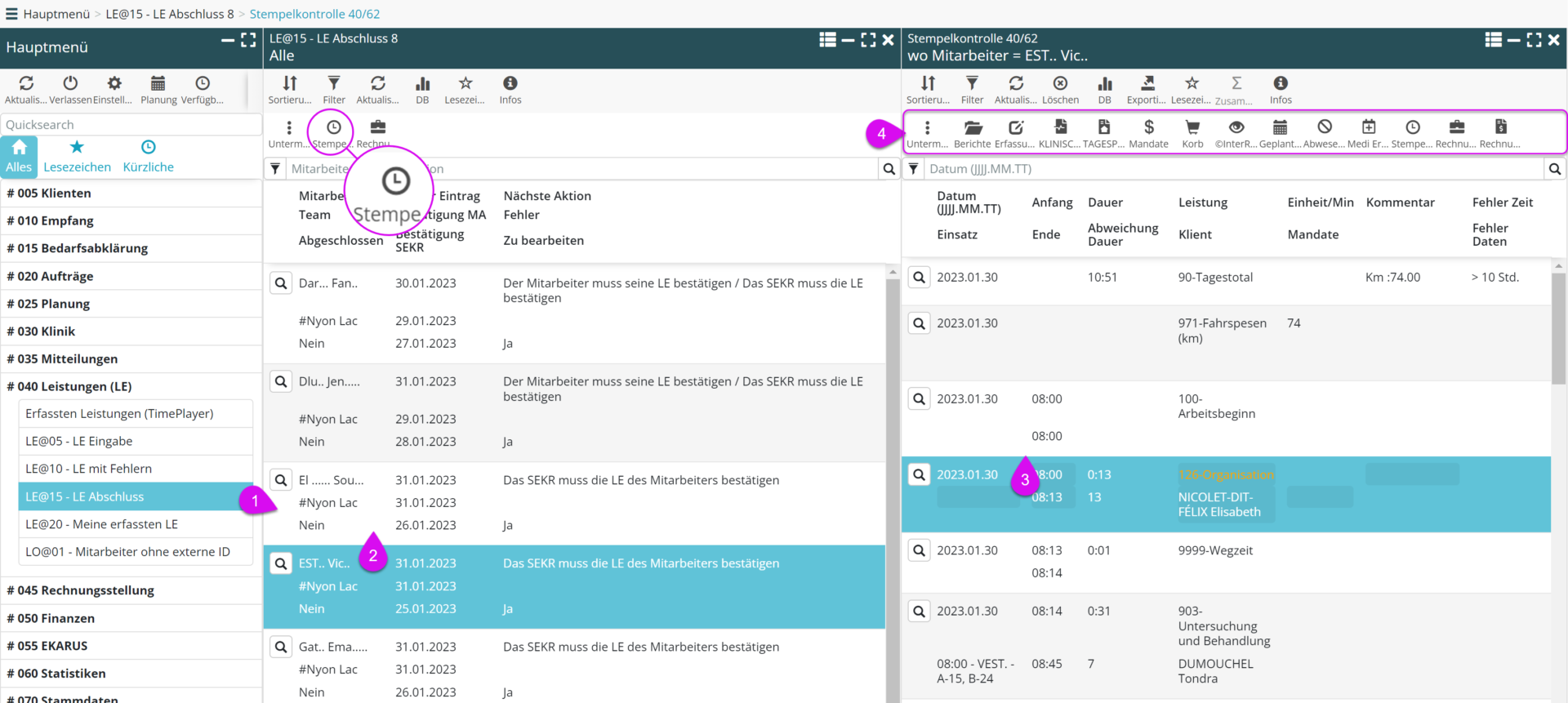Click the Mandate dollar icon
Image resolution: width=1568 pixels, height=703 pixels.
pyautogui.click(x=1148, y=133)
